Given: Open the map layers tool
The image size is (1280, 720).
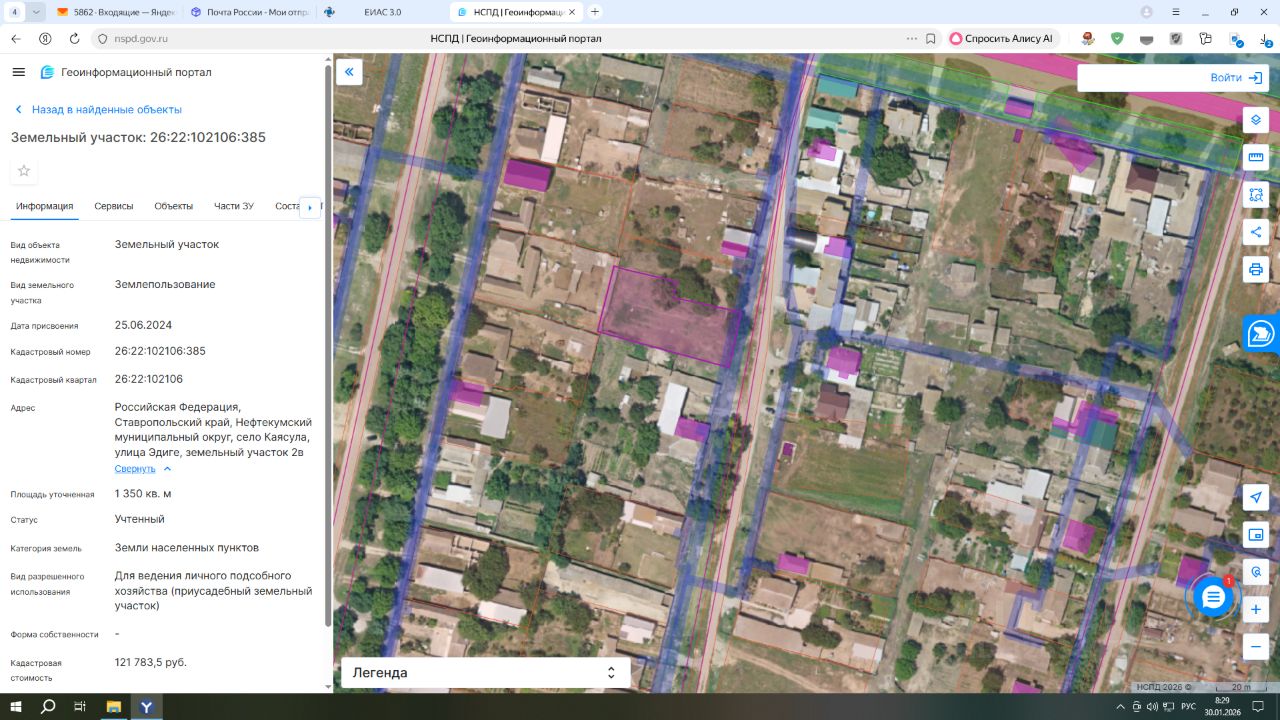Looking at the screenshot, I should pos(1256,120).
